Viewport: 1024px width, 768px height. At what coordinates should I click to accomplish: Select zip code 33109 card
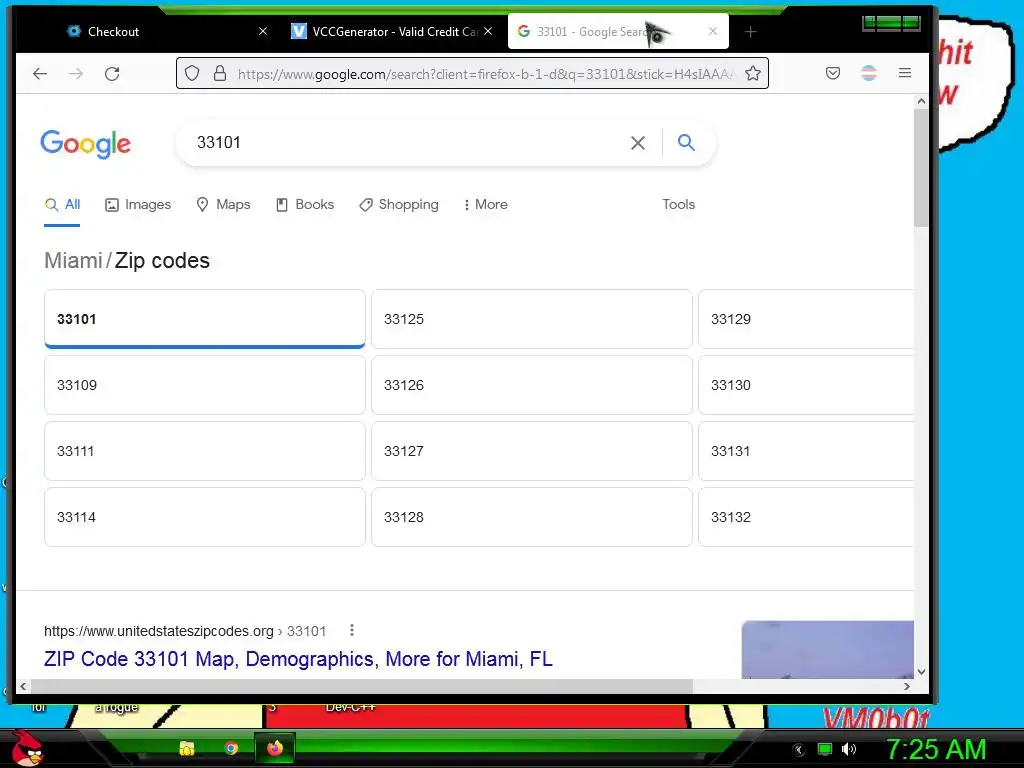tap(204, 385)
